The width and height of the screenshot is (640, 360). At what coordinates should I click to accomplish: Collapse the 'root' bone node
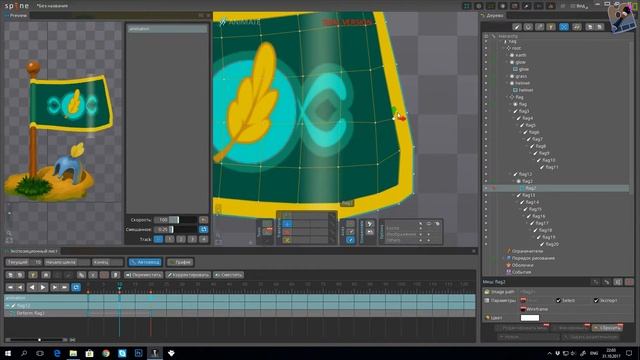[x=504, y=48]
